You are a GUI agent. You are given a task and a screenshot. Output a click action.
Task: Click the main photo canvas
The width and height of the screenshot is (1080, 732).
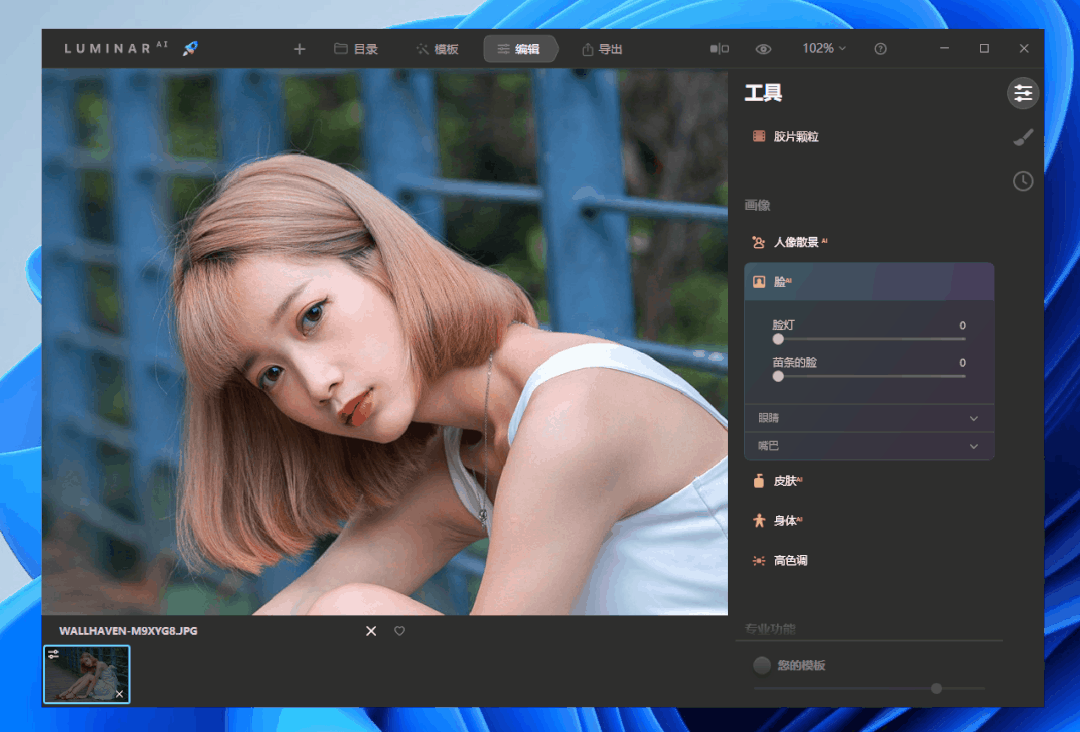pos(385,342)
